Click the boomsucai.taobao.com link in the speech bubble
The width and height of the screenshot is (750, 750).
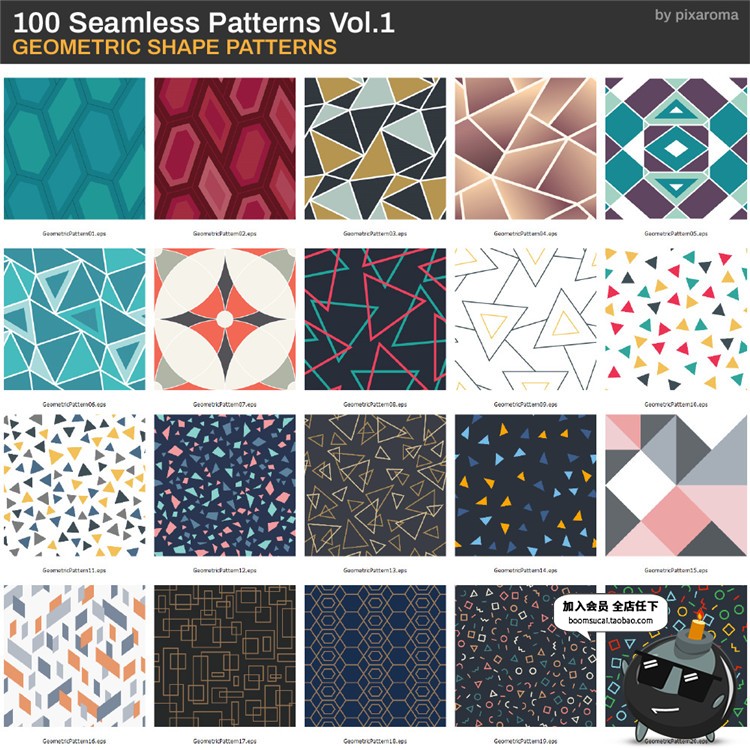click(x=610, y=620)
